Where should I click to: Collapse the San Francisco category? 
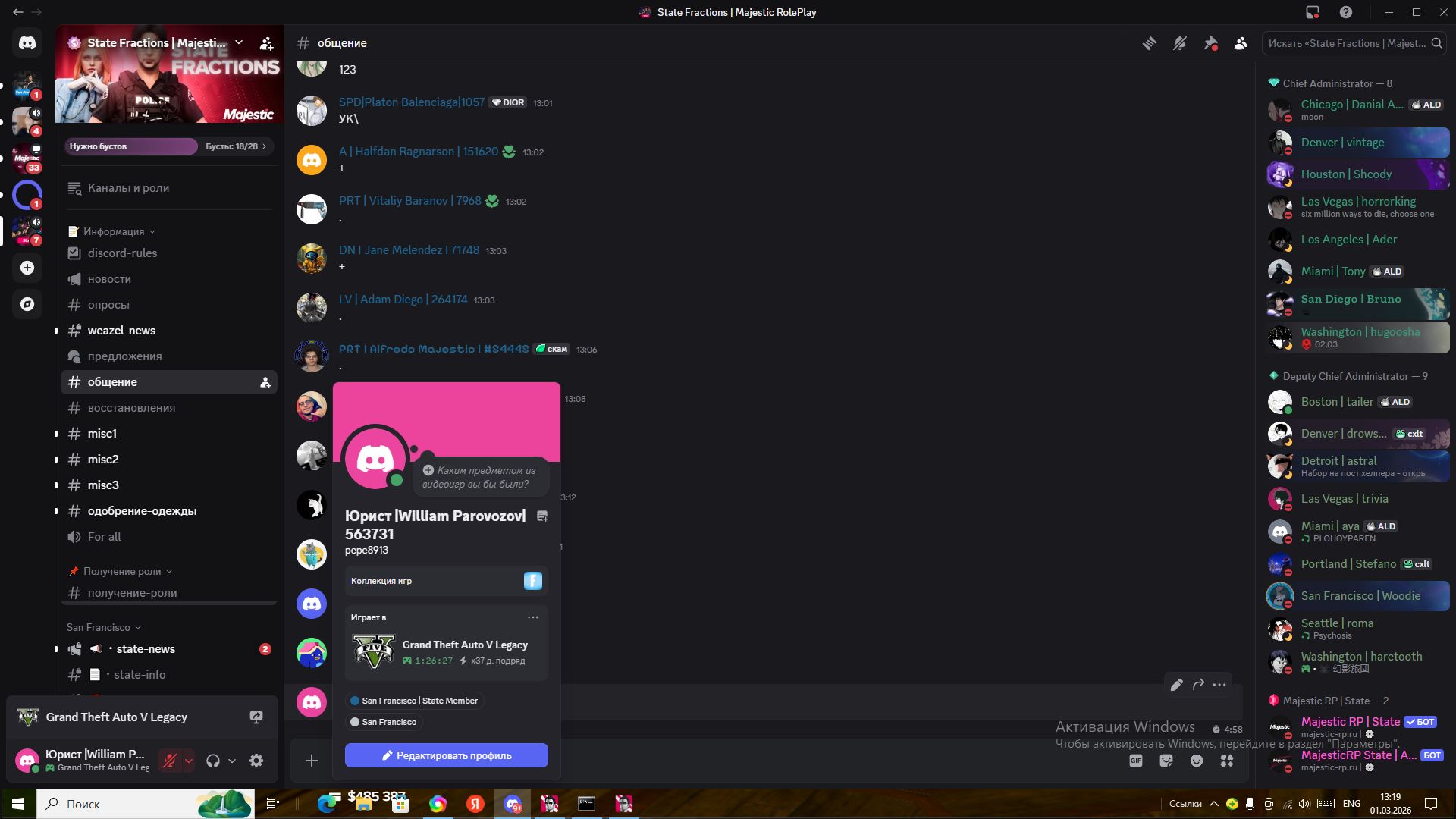(x=99, y=627)
